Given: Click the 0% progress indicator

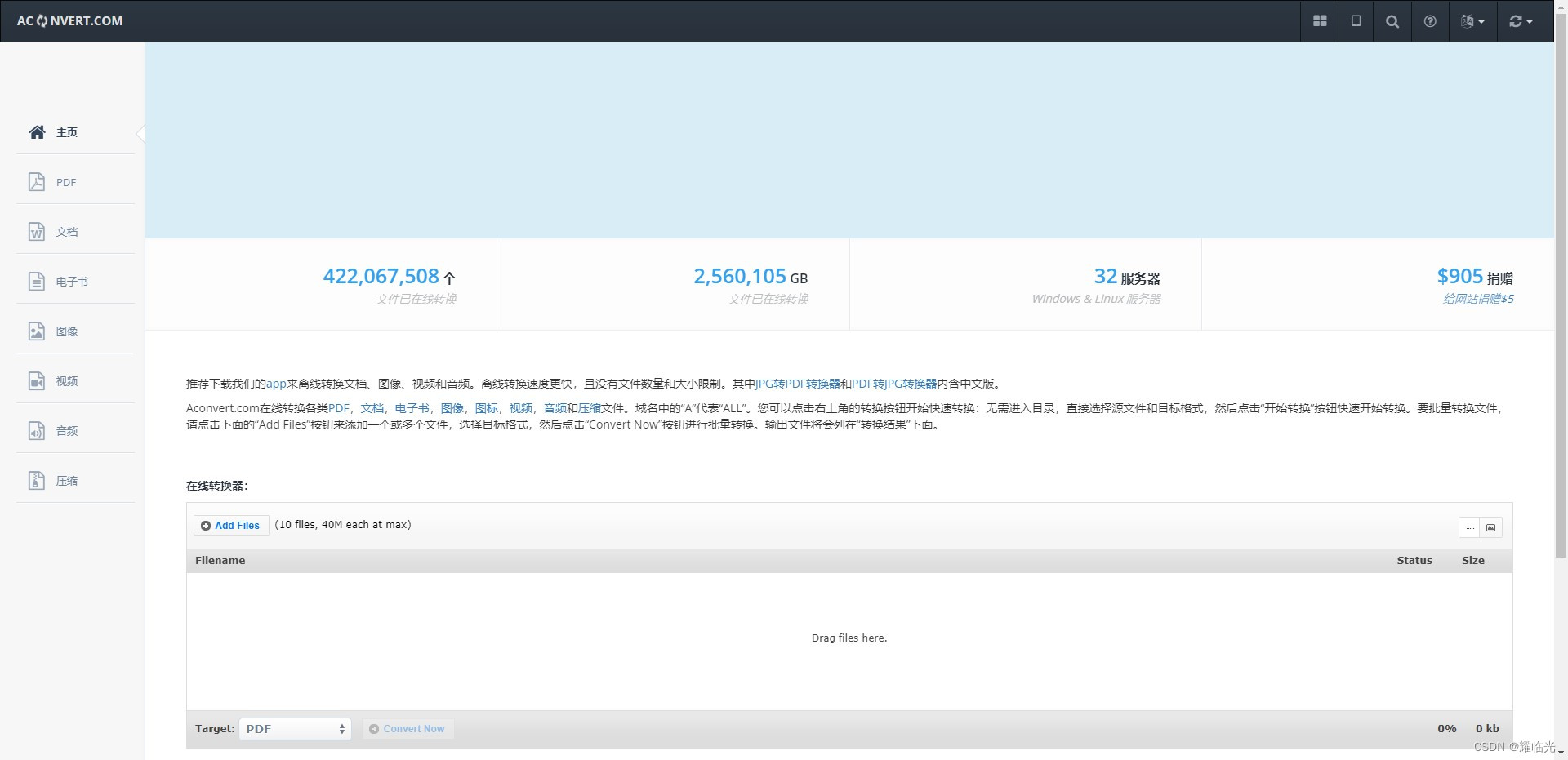Looking at the screenshot, I should 1447,729.
